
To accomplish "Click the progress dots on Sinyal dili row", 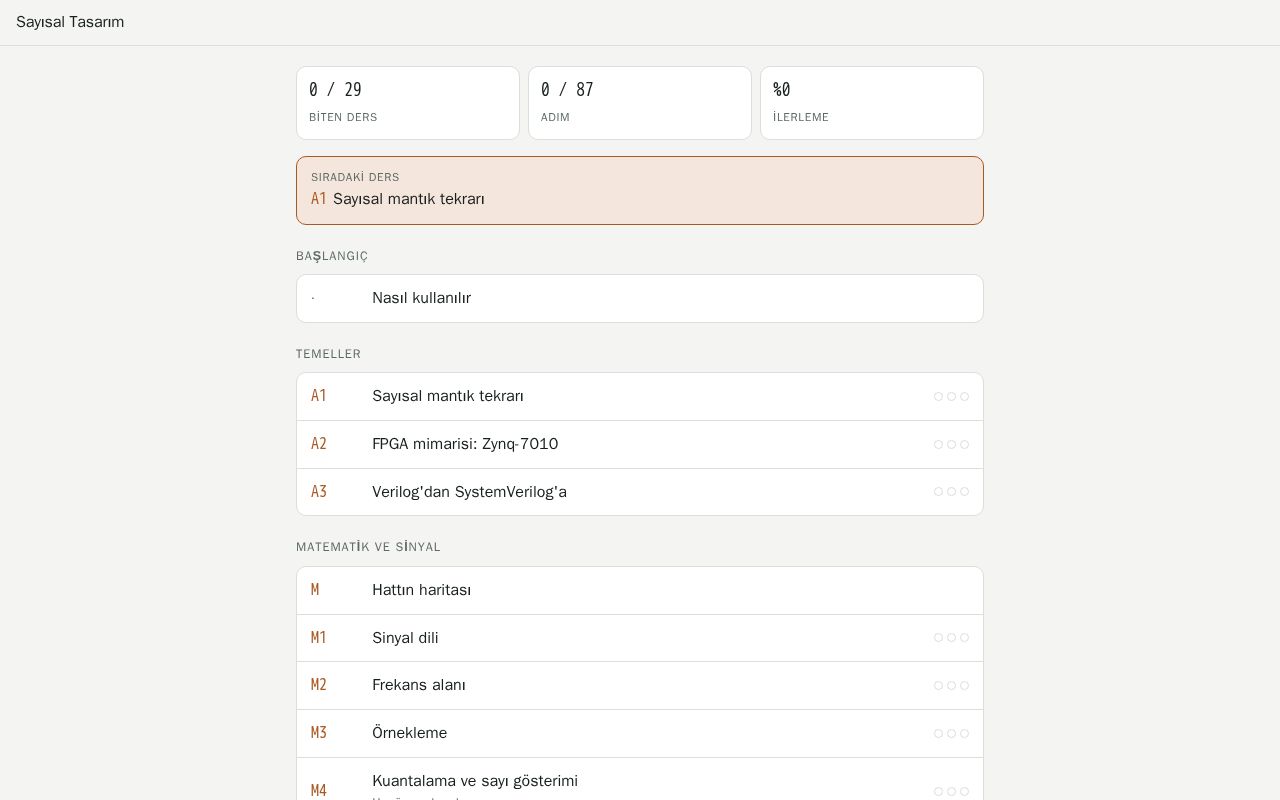I will click(x=951, y=638).
